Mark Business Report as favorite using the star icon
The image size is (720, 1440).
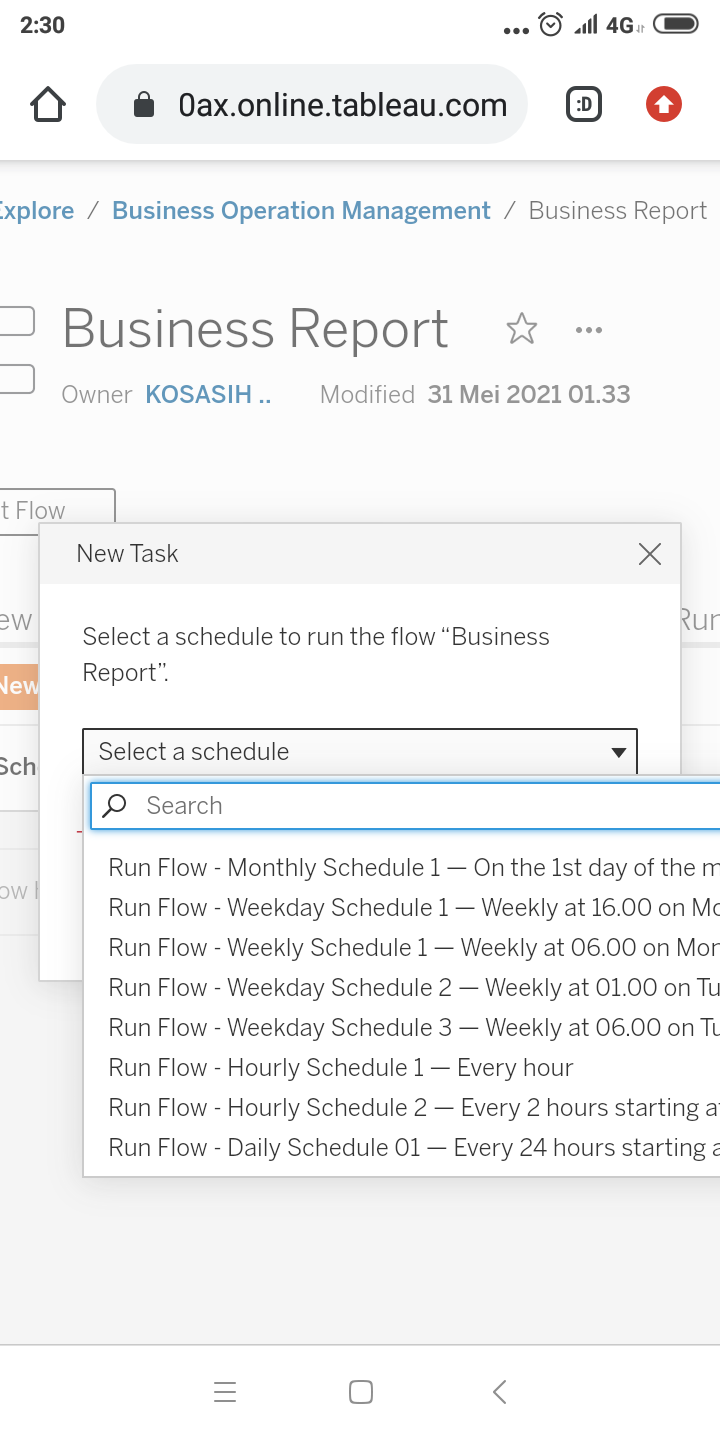pos(521,328)
